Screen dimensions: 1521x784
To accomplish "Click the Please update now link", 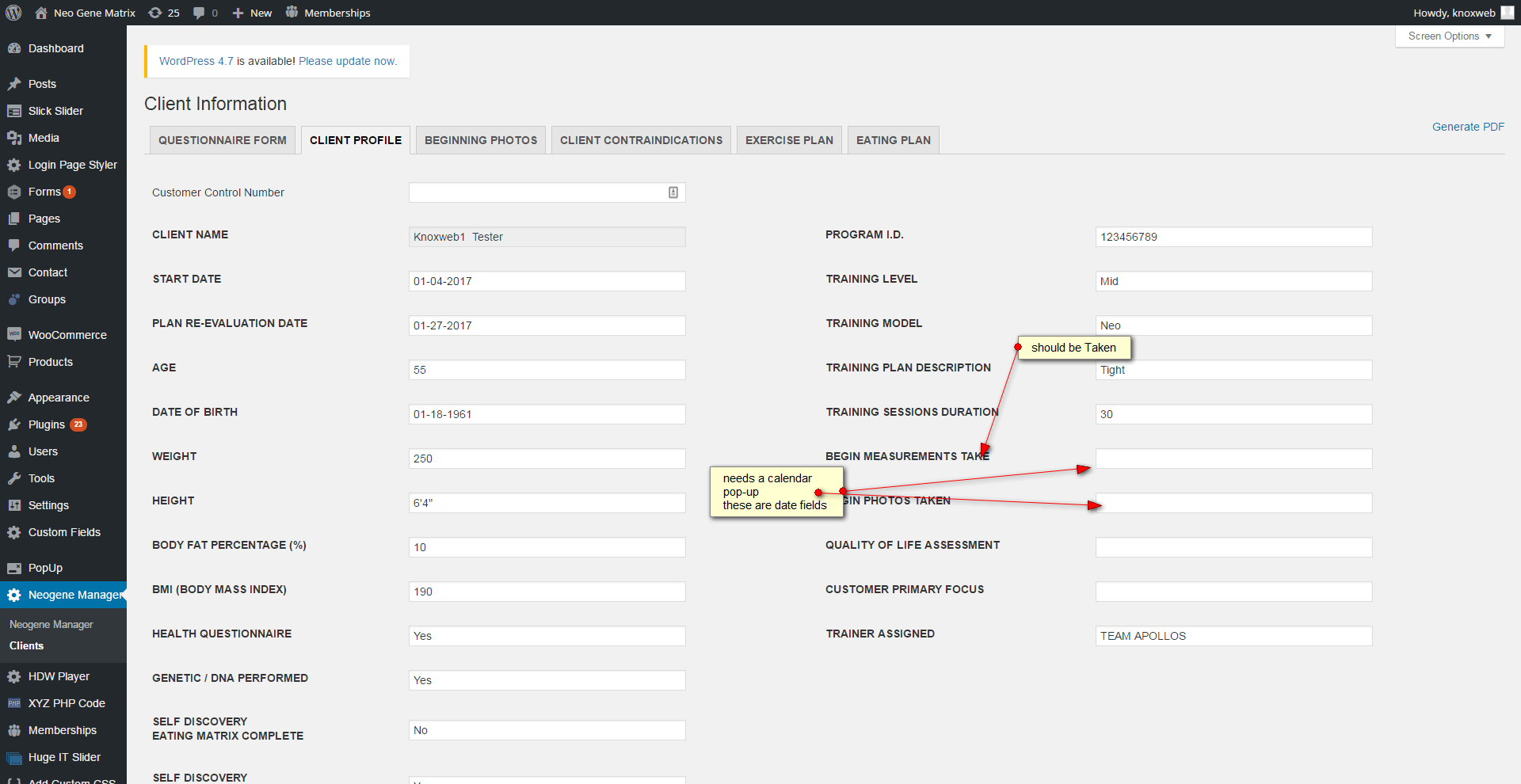I will [348, 61].
